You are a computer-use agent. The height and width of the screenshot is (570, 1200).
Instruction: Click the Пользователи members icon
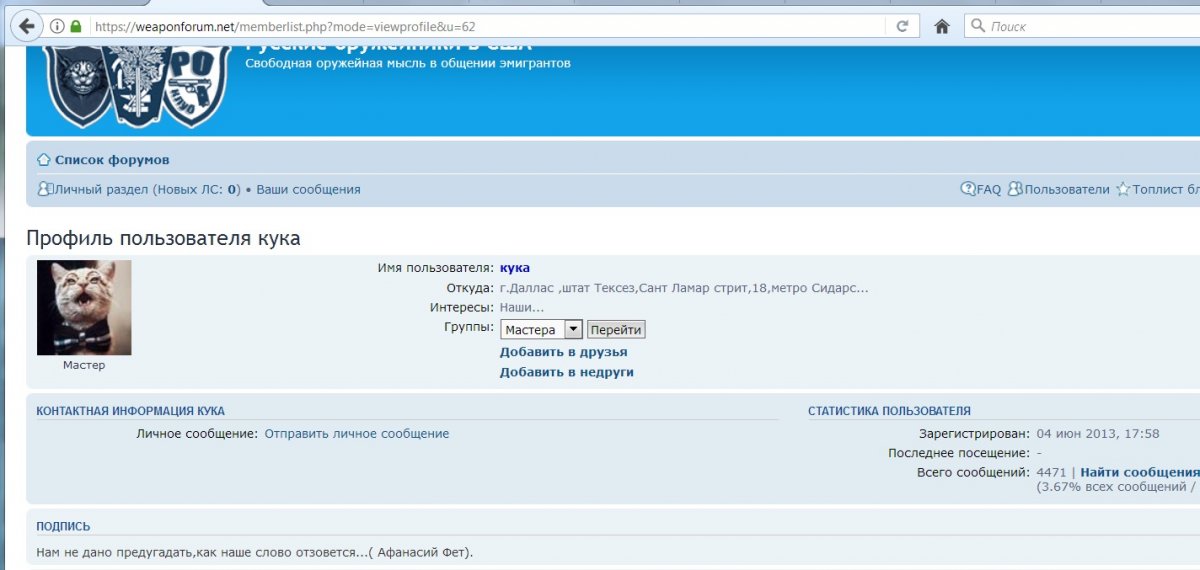[1015, 189]
